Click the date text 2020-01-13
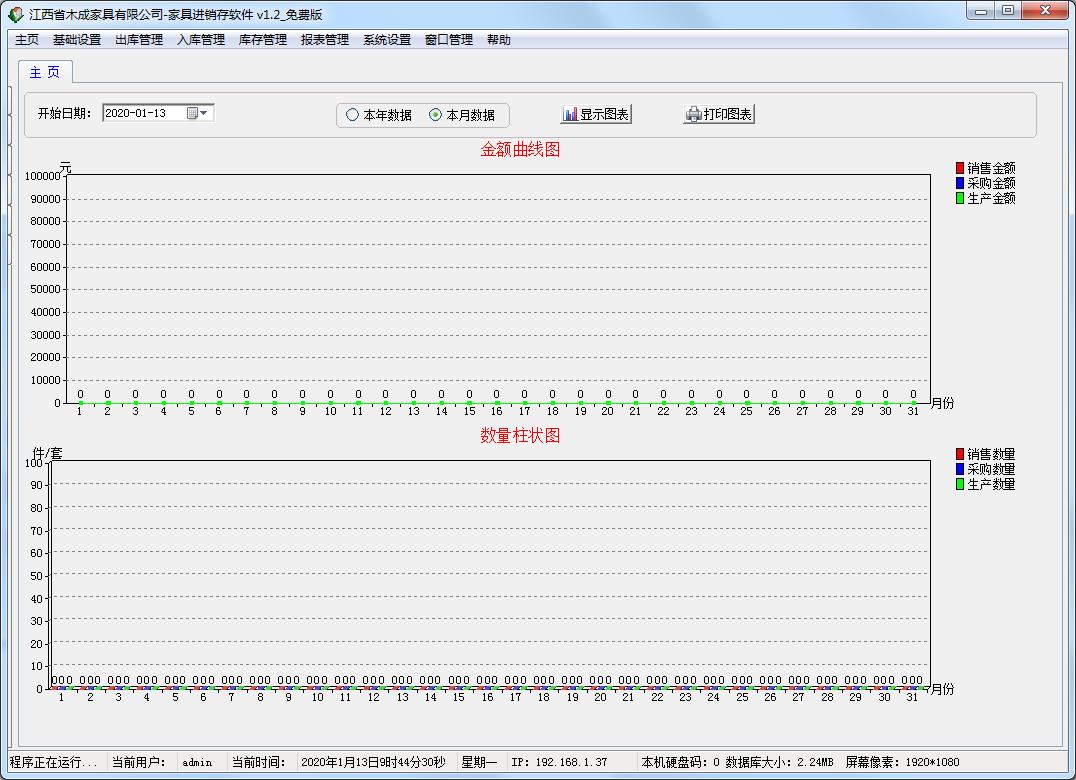The height and width of the screenshot is (780, 1076). tap(136, 113)
